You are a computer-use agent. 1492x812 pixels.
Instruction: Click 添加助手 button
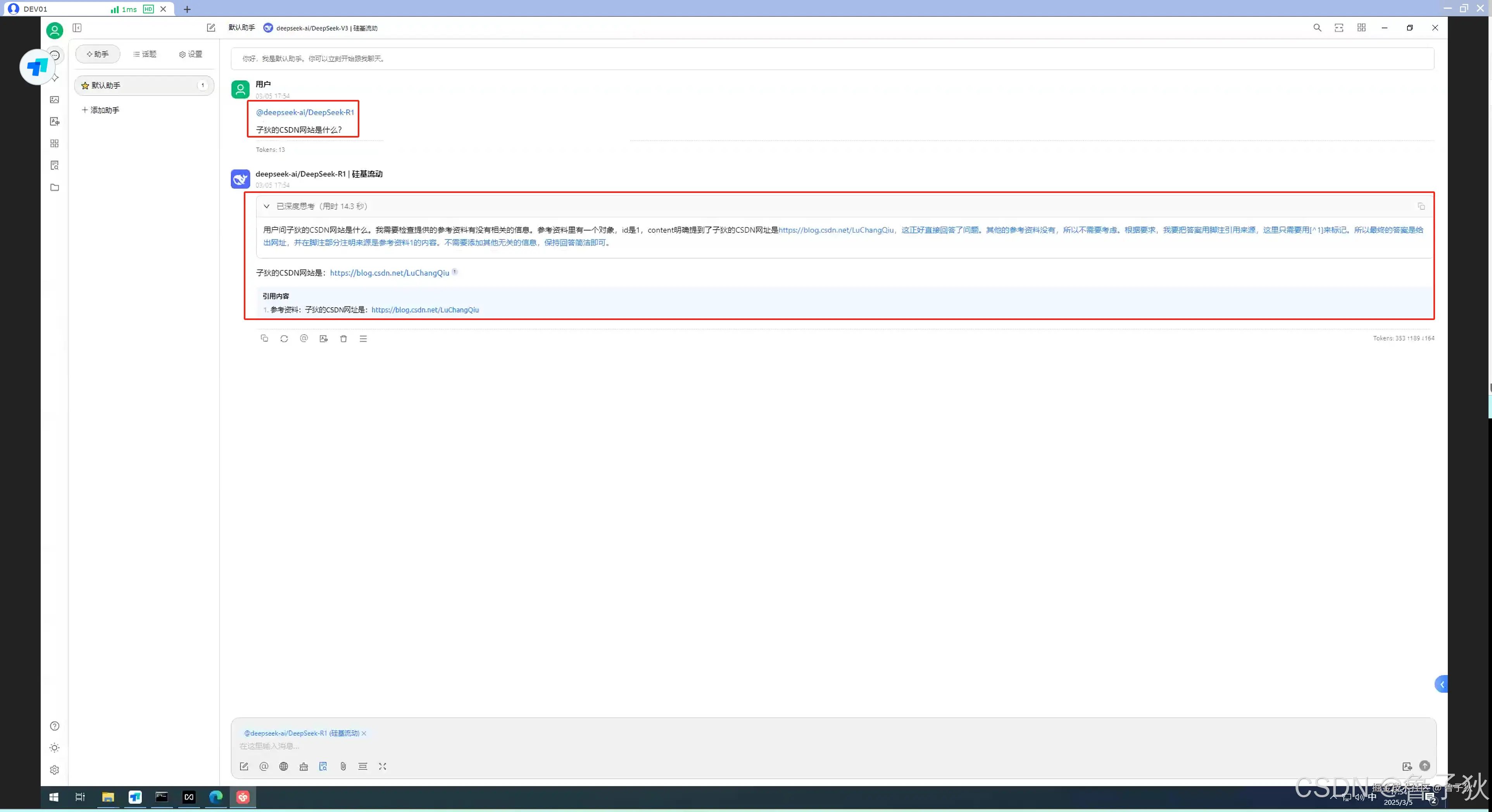(x=101, y=110)
